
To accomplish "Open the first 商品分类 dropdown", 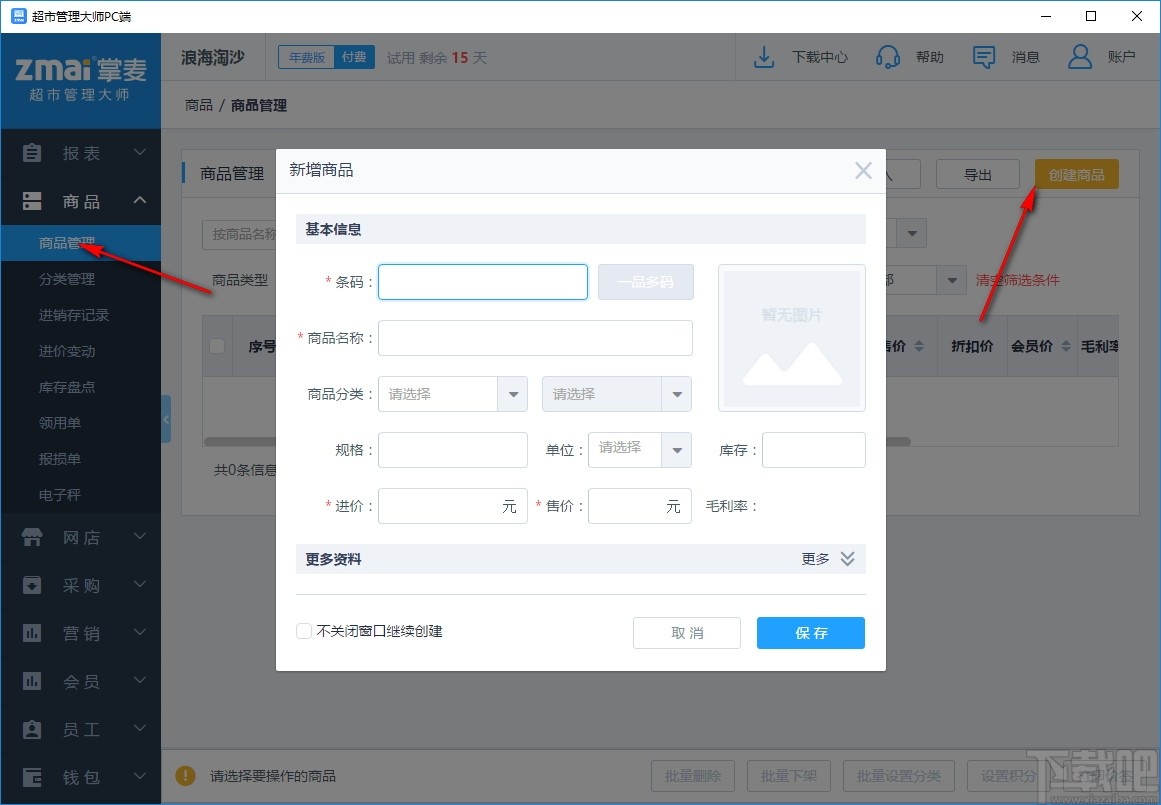I will click(513, 394).
